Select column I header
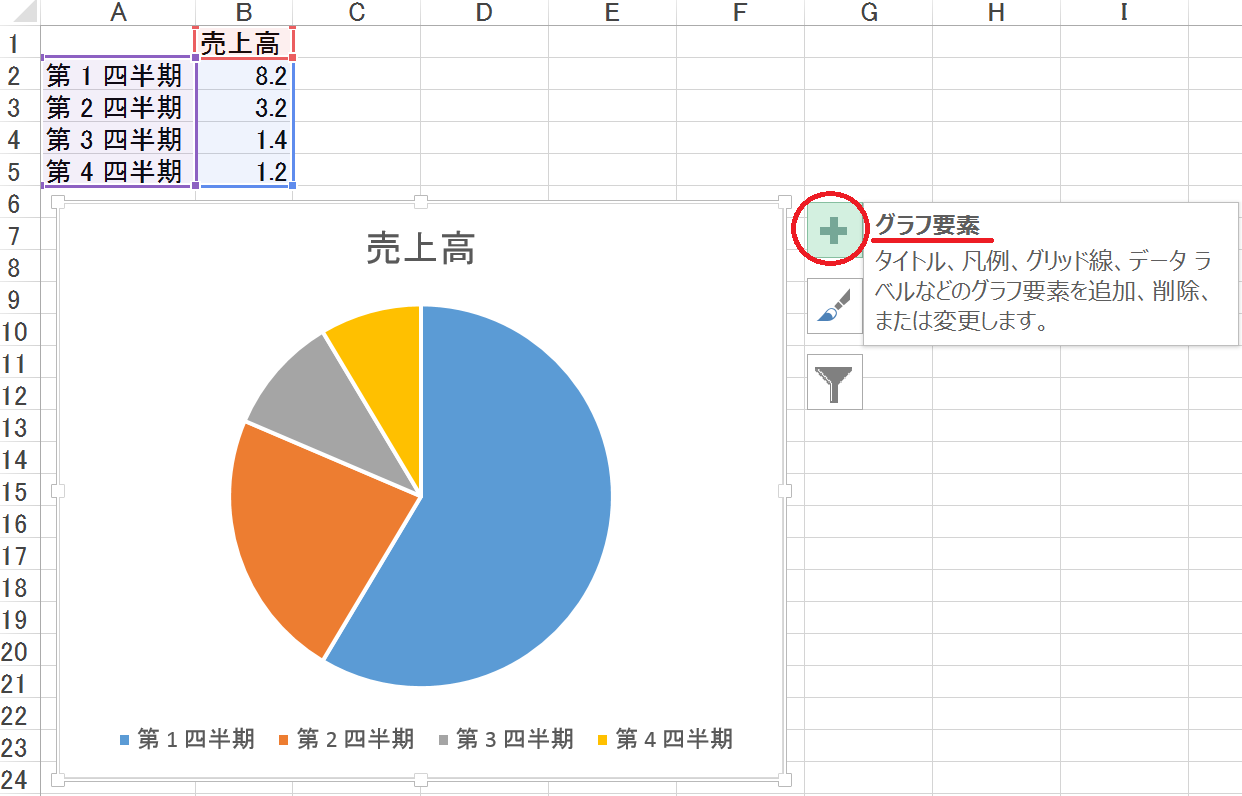Image resolution: width=1242 pixels, height=796 pixels. (1124, 13)
